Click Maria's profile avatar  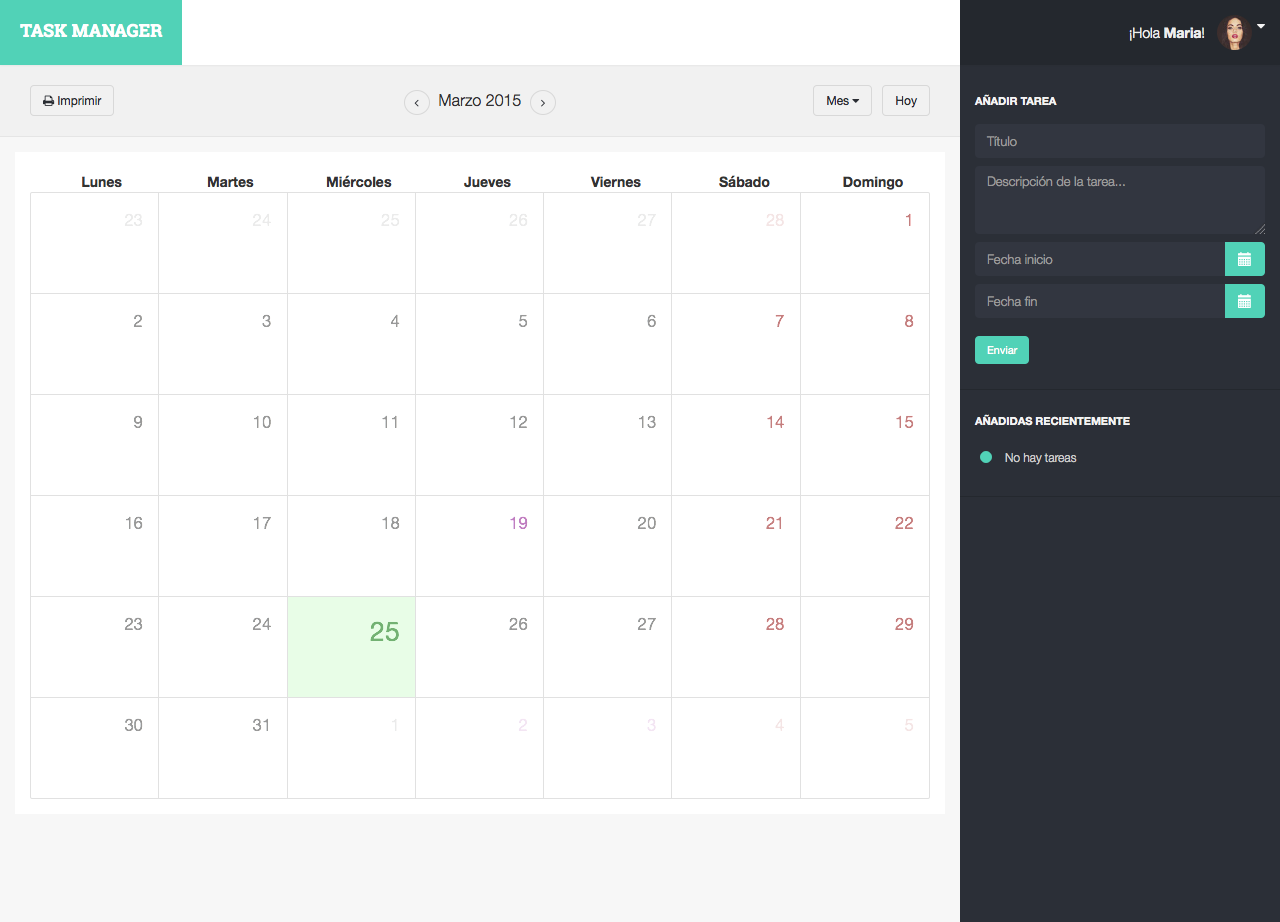coord(1234,33)
